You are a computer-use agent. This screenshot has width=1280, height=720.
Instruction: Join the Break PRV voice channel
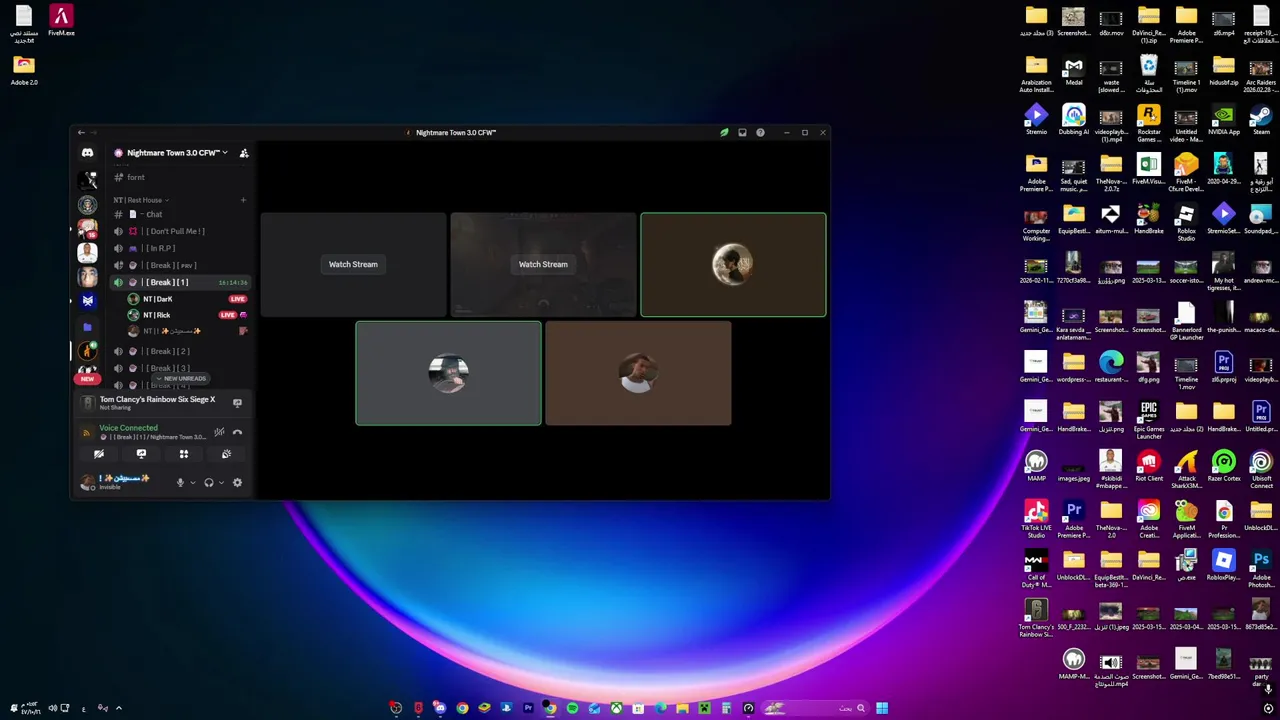[x=171, y=265]
